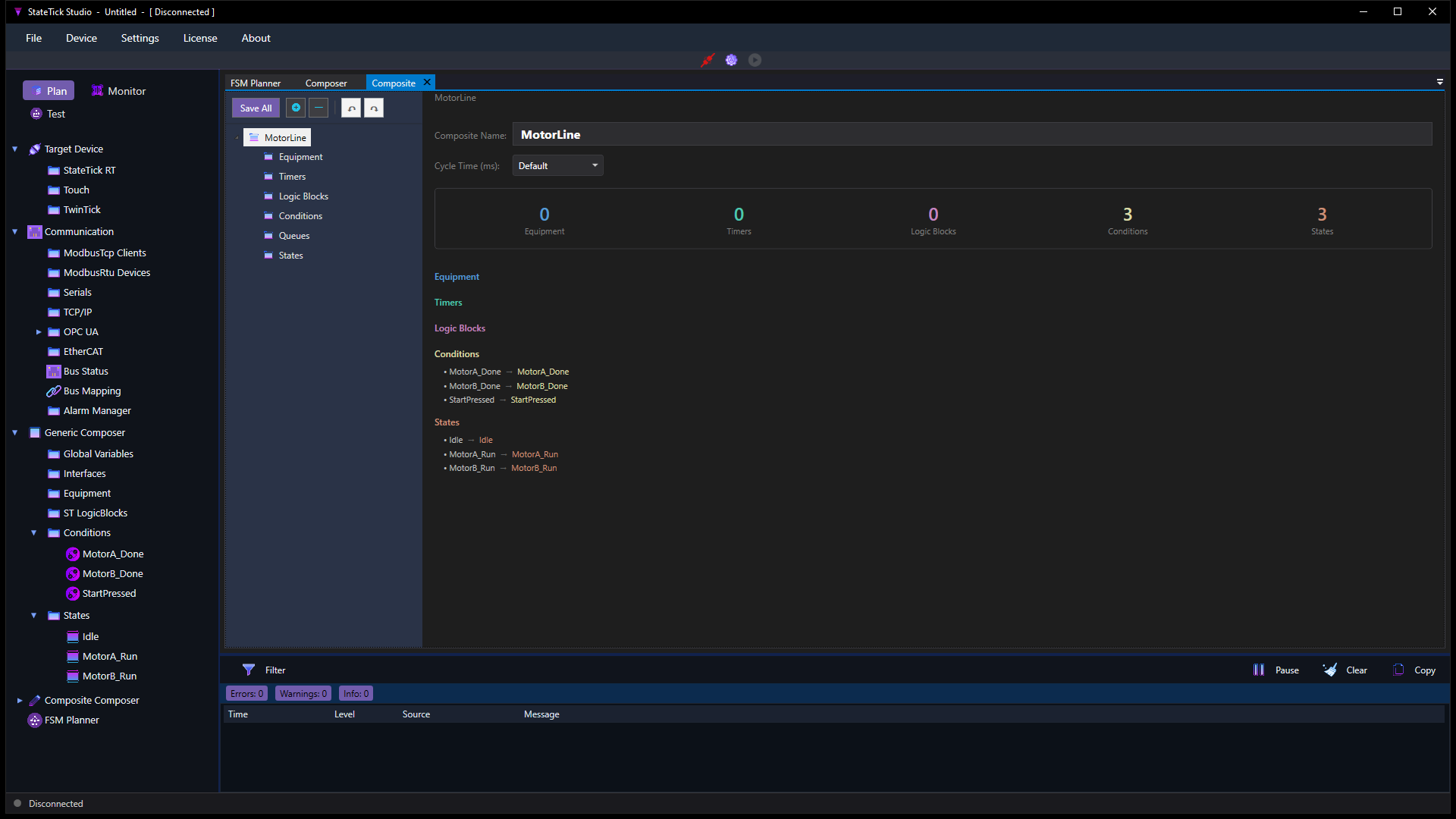This screenshot has height=819, width=1456.
Task: Click the Generic Composer node icon
Action: (x=35, y=433)
